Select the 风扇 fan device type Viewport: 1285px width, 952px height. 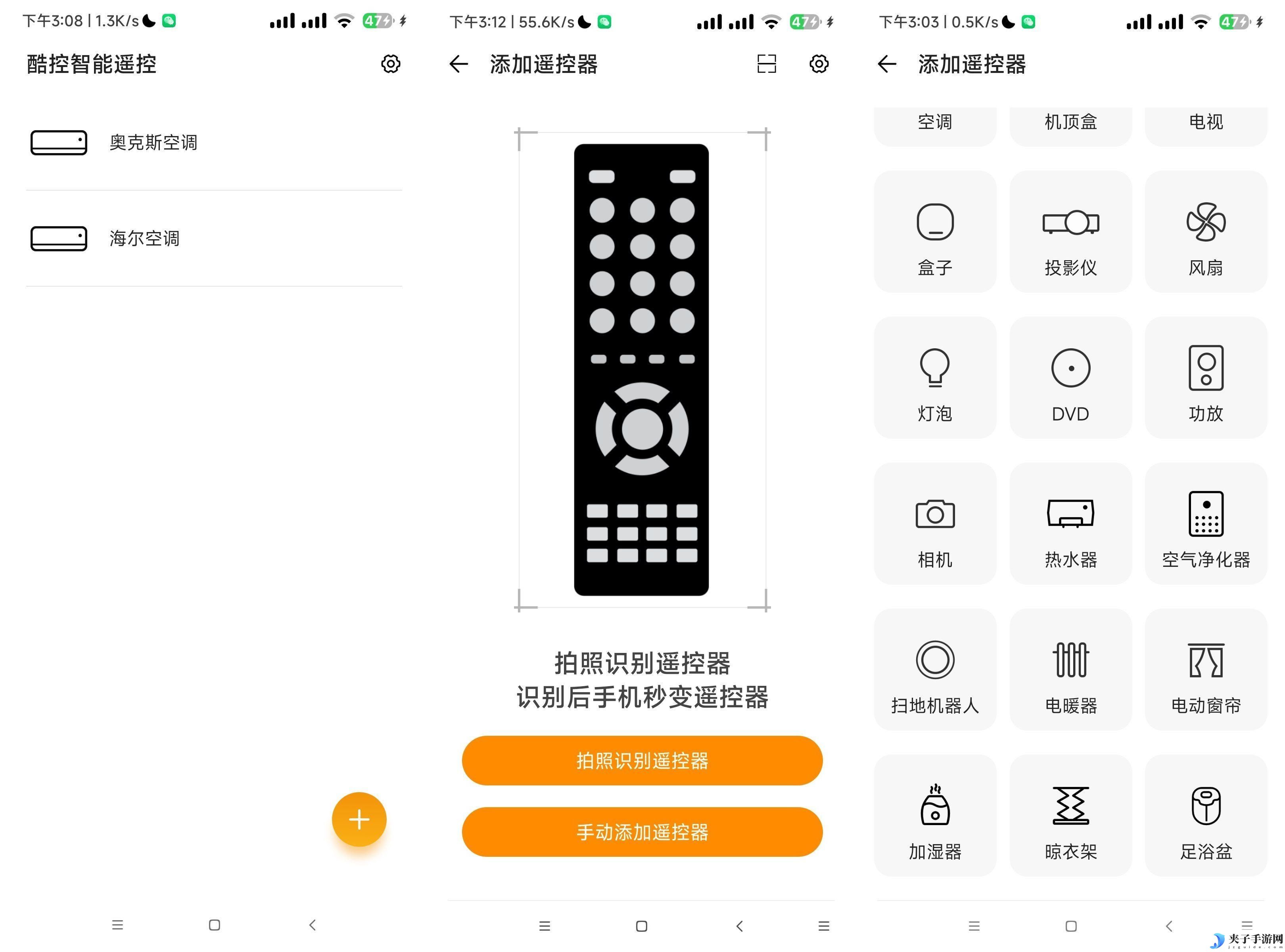click(x=1205, y=232)
